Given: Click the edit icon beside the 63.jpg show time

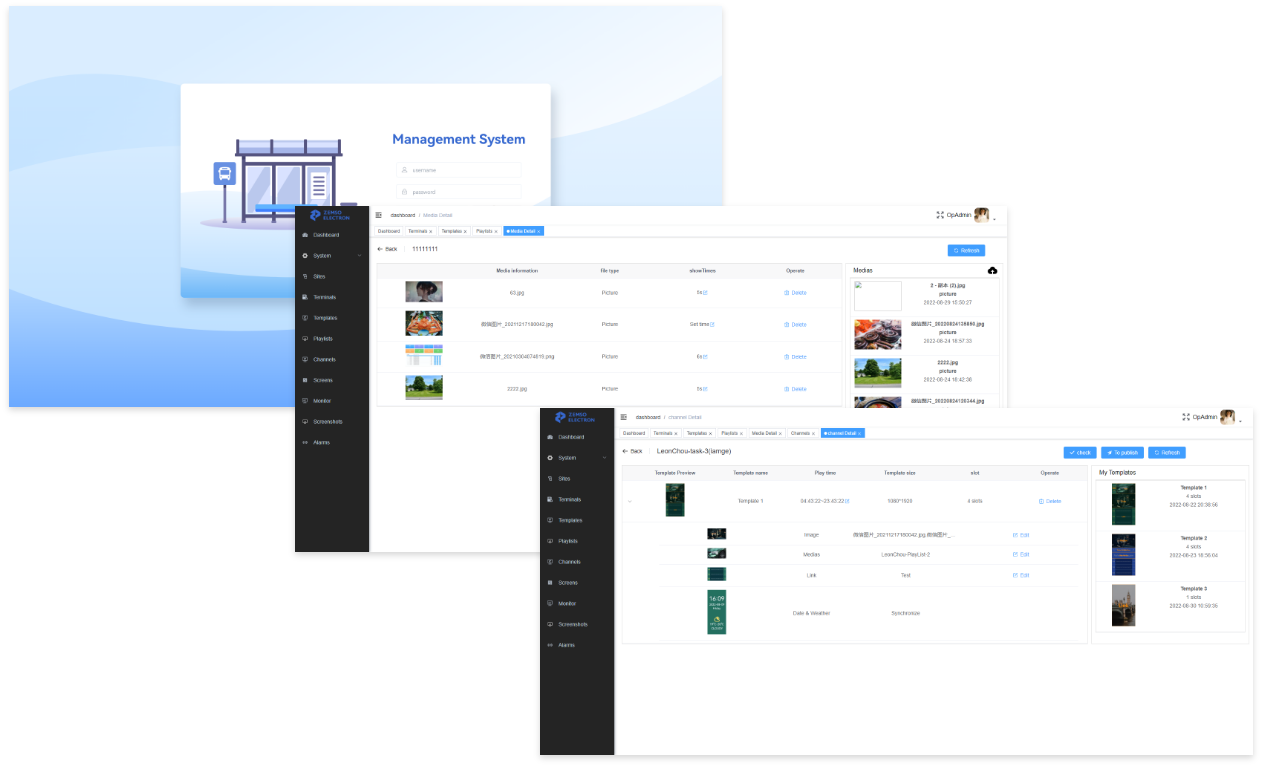Looking at the screenshot, I should pyautogui.click(x=705, y=293).
